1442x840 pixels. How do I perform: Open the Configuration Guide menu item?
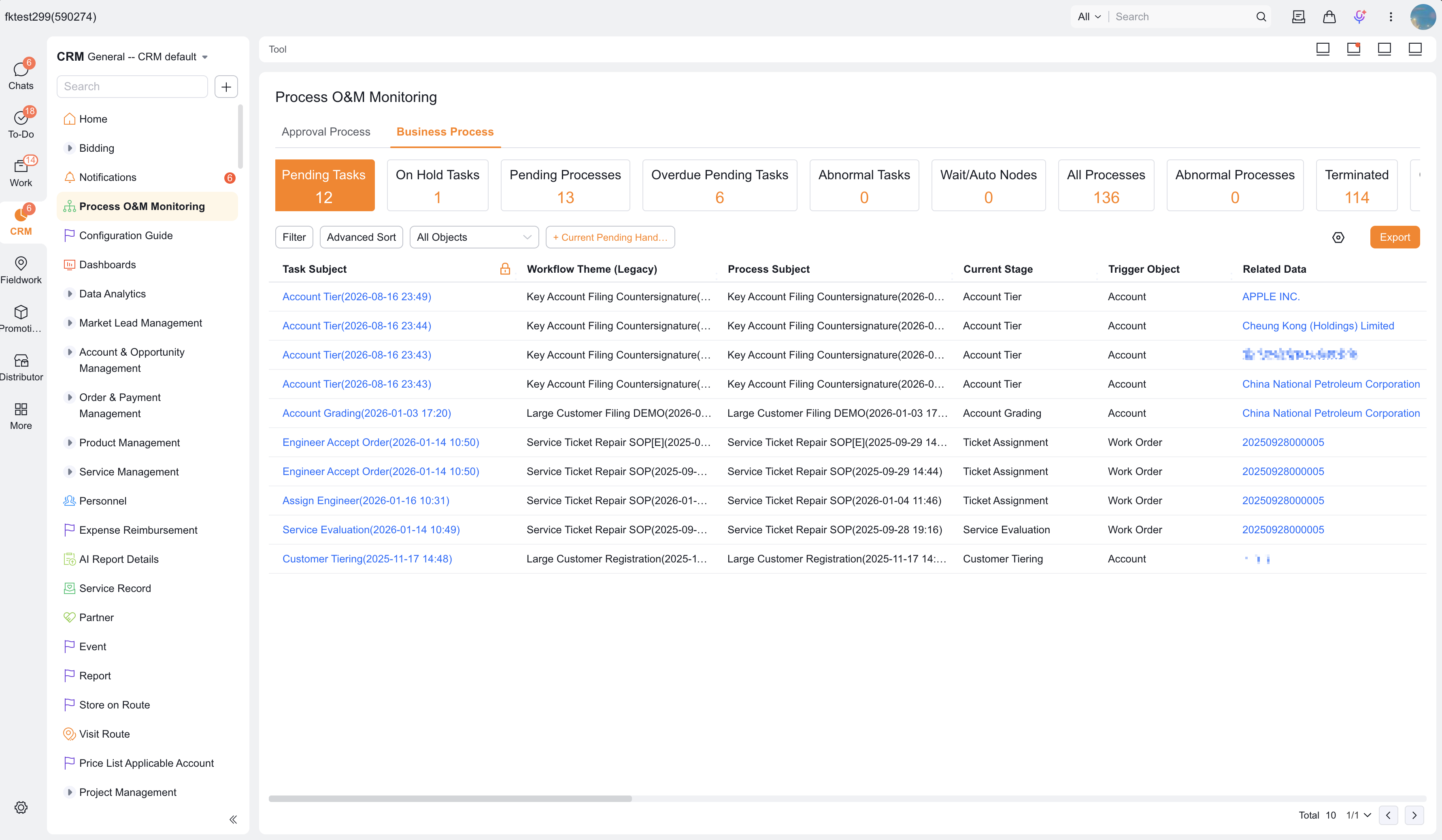pyautogui.click(x=148, y=235)
